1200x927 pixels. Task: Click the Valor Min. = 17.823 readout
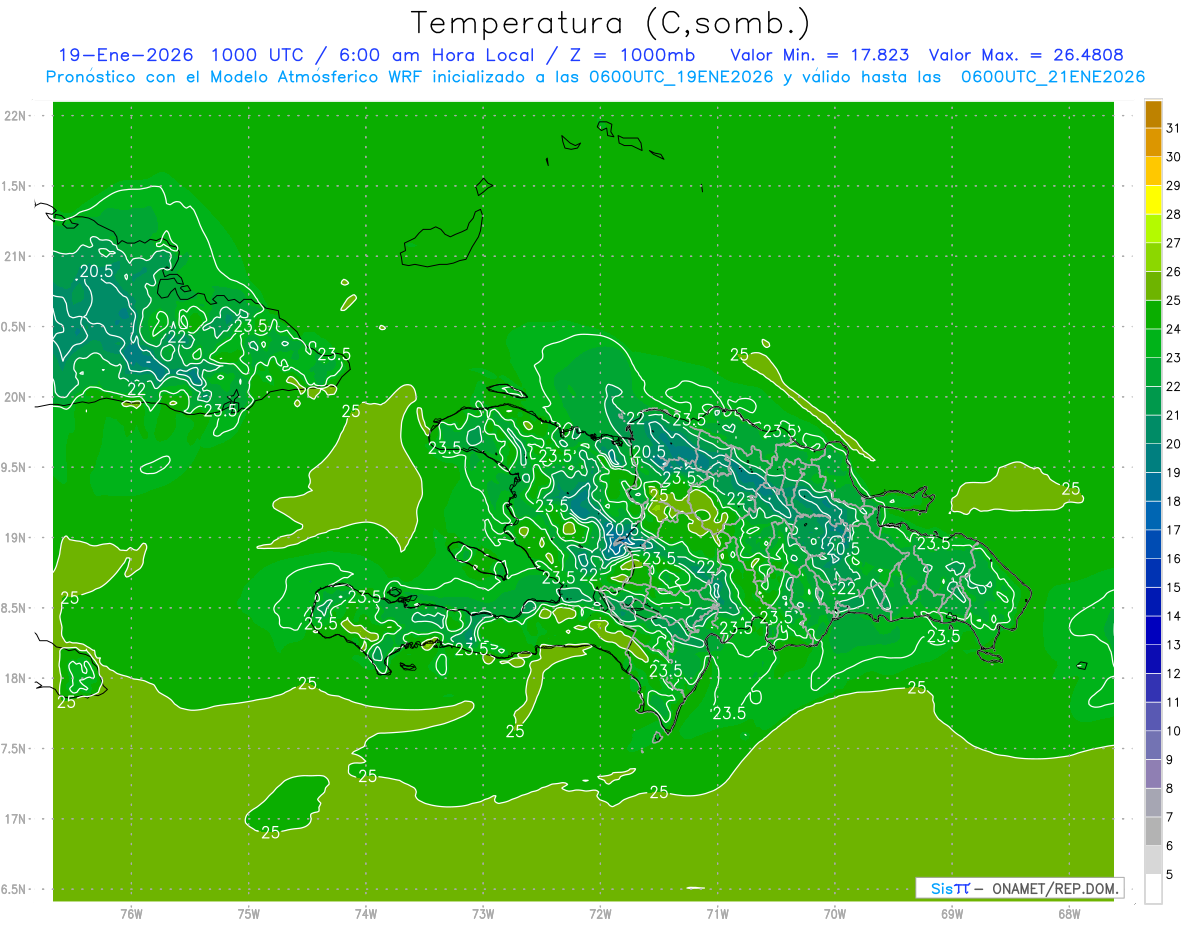[819, 55]
